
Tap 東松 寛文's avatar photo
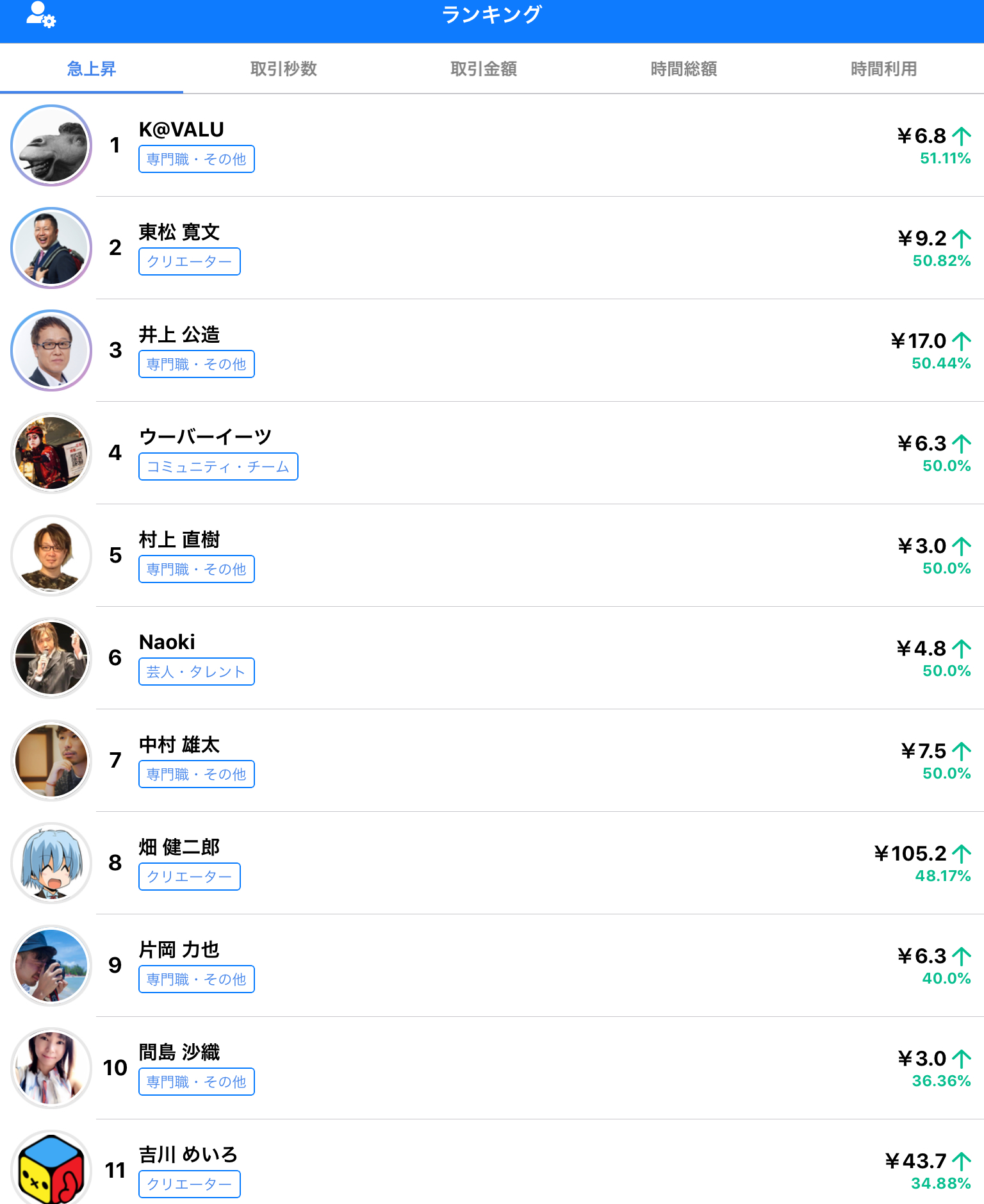(51, 248)
